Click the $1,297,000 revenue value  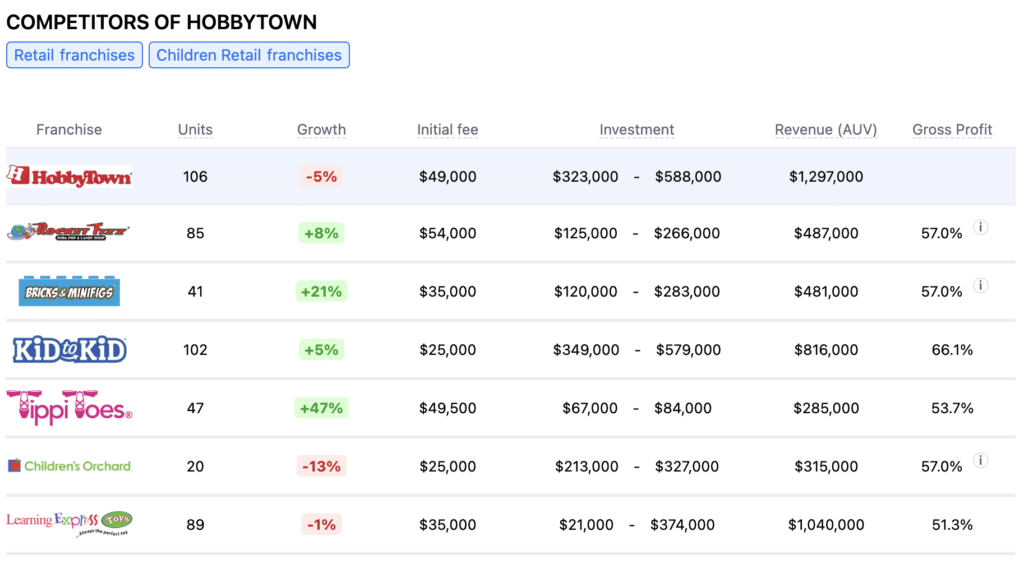point(826,176)
